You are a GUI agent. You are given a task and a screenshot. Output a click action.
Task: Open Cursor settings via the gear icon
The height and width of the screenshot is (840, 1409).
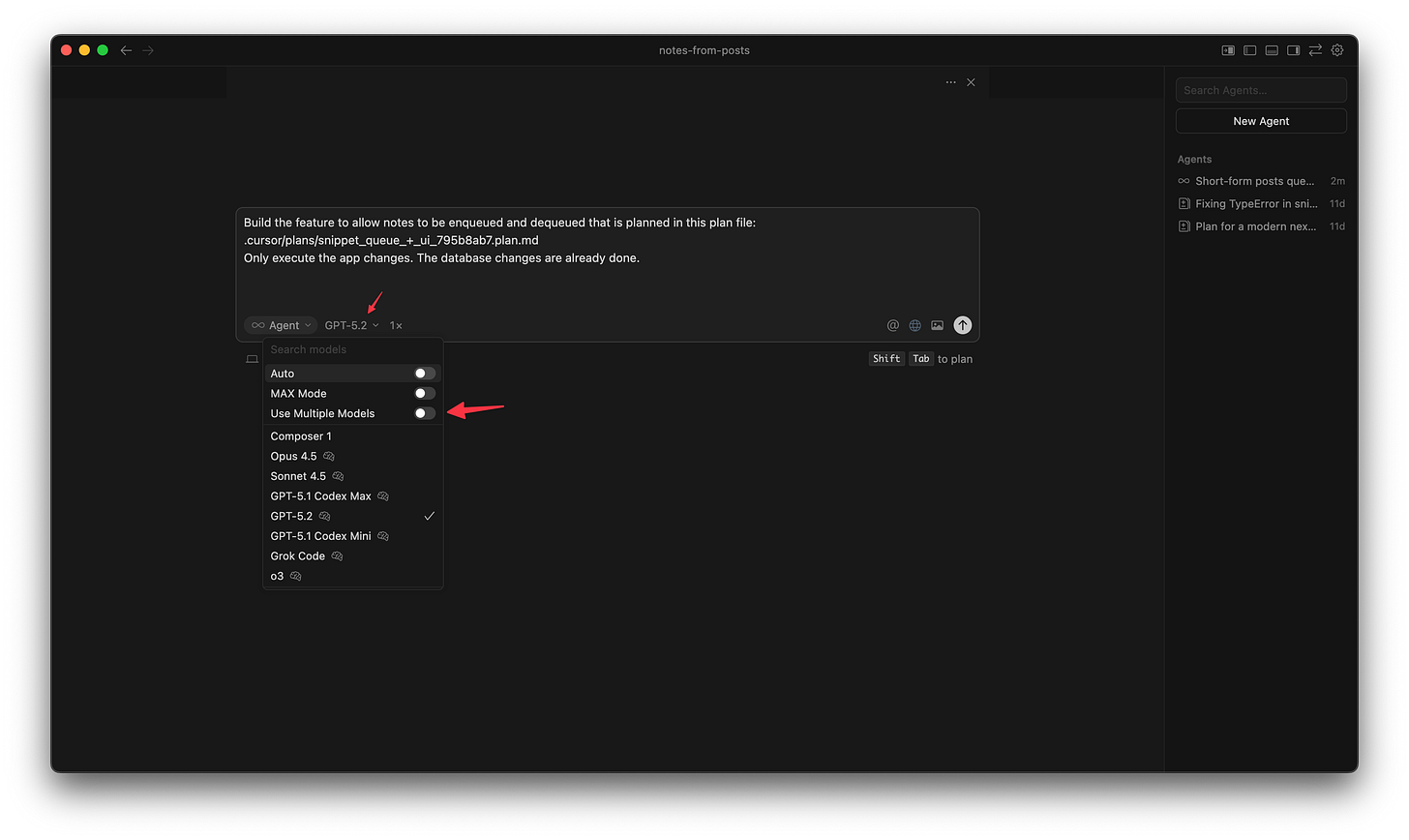point(1337,49)
